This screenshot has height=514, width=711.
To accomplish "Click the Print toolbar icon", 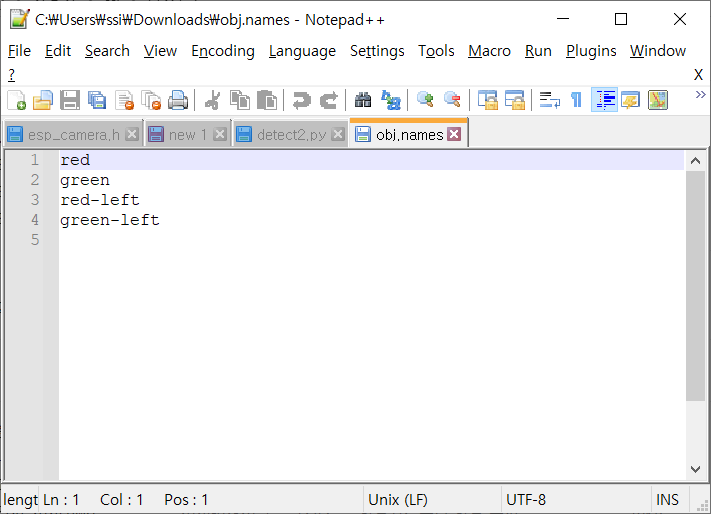I will click(x=178, y=100).
